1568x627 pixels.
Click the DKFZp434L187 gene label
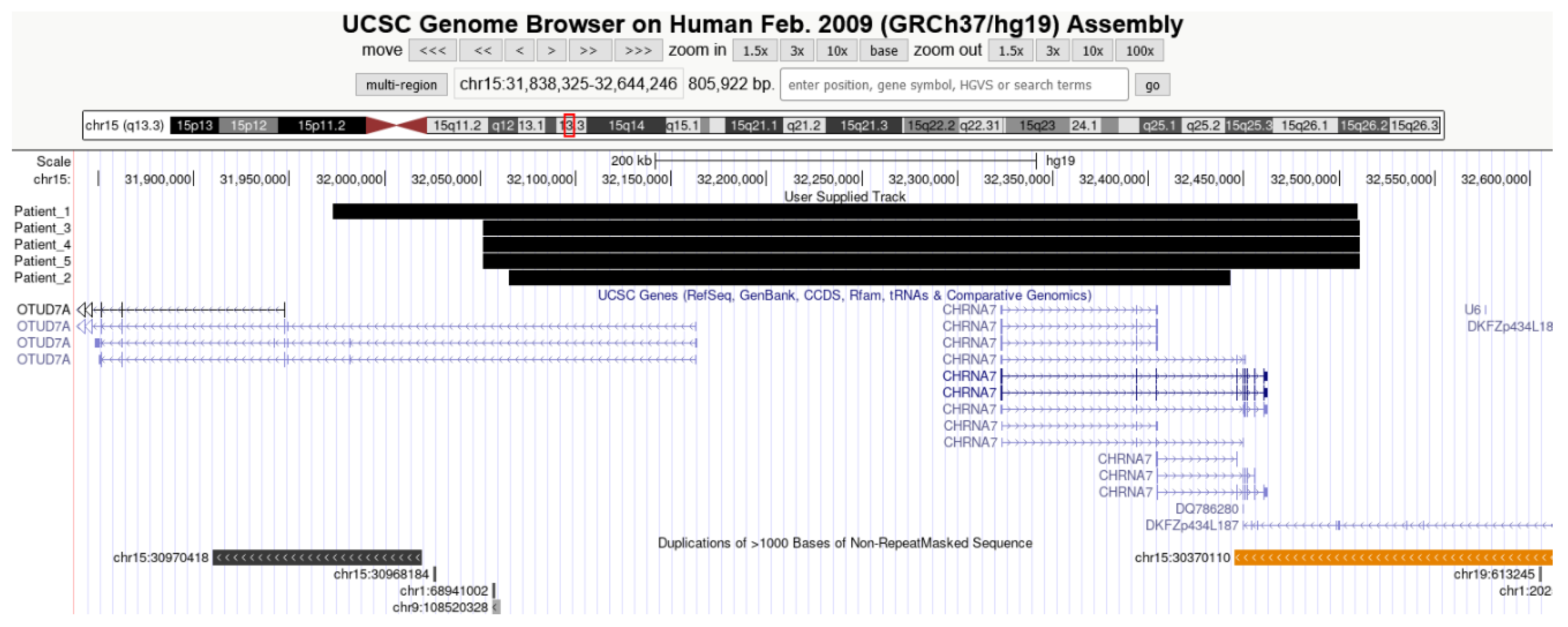point(1191,525)
